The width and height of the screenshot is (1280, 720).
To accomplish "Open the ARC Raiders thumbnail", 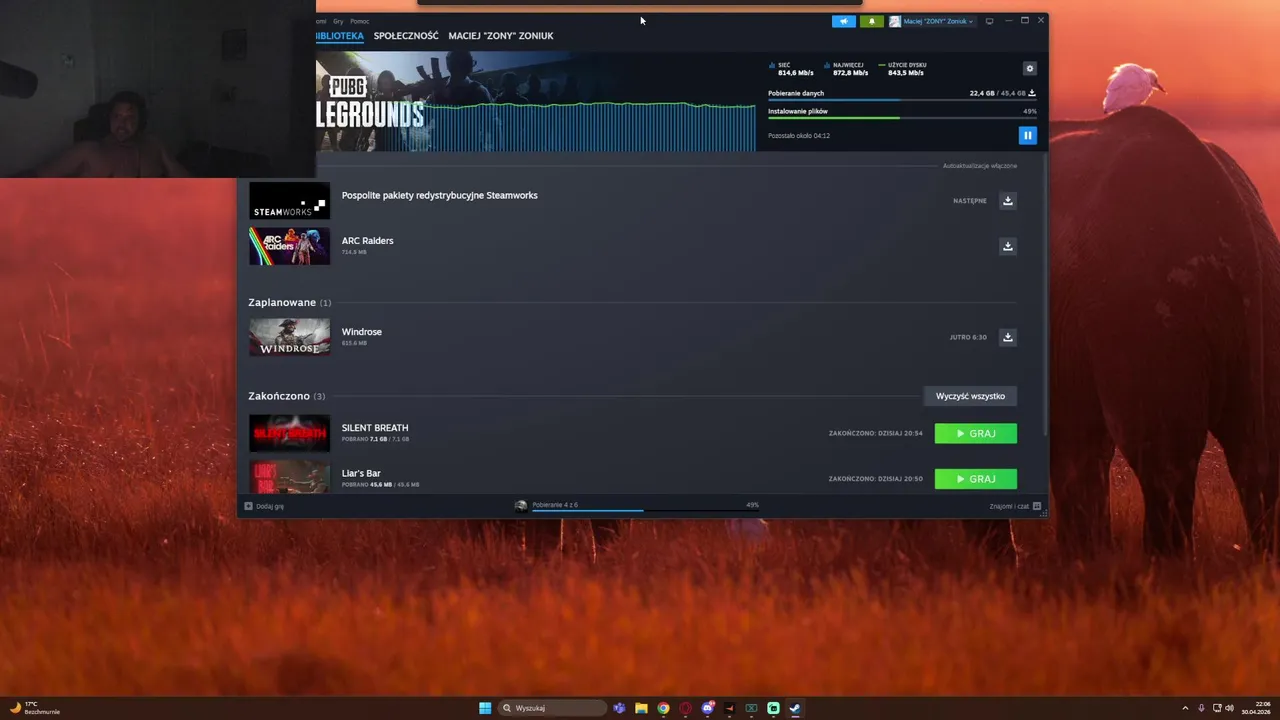I will 289,246.
